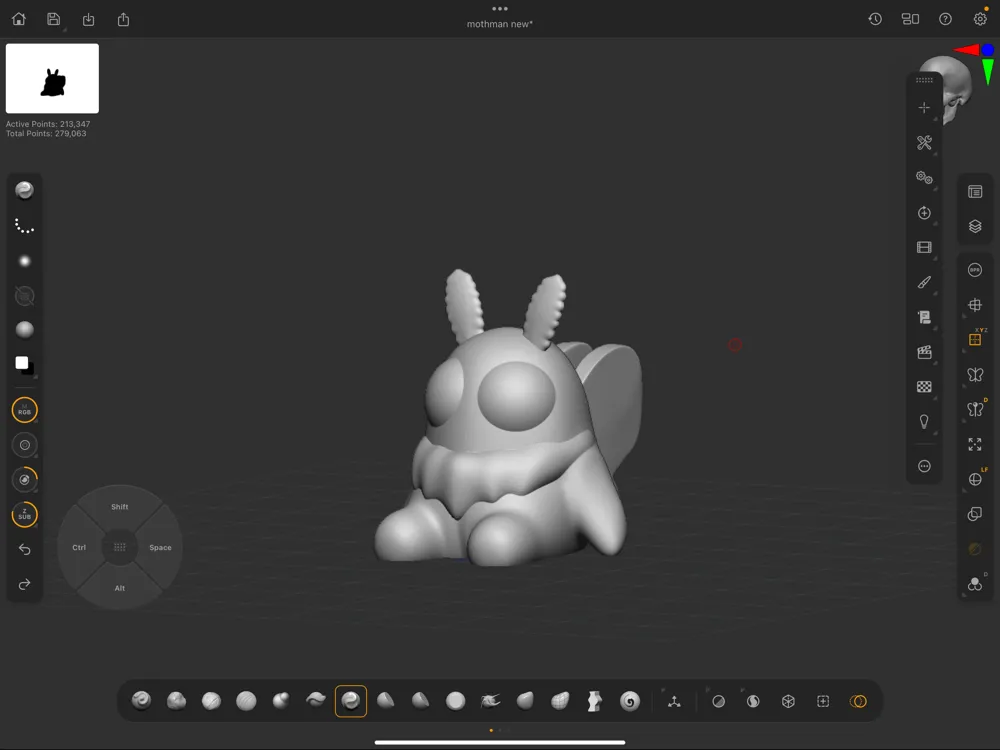Open the Help question mark icon
1000x750 pixels.
tap(945, 19)
